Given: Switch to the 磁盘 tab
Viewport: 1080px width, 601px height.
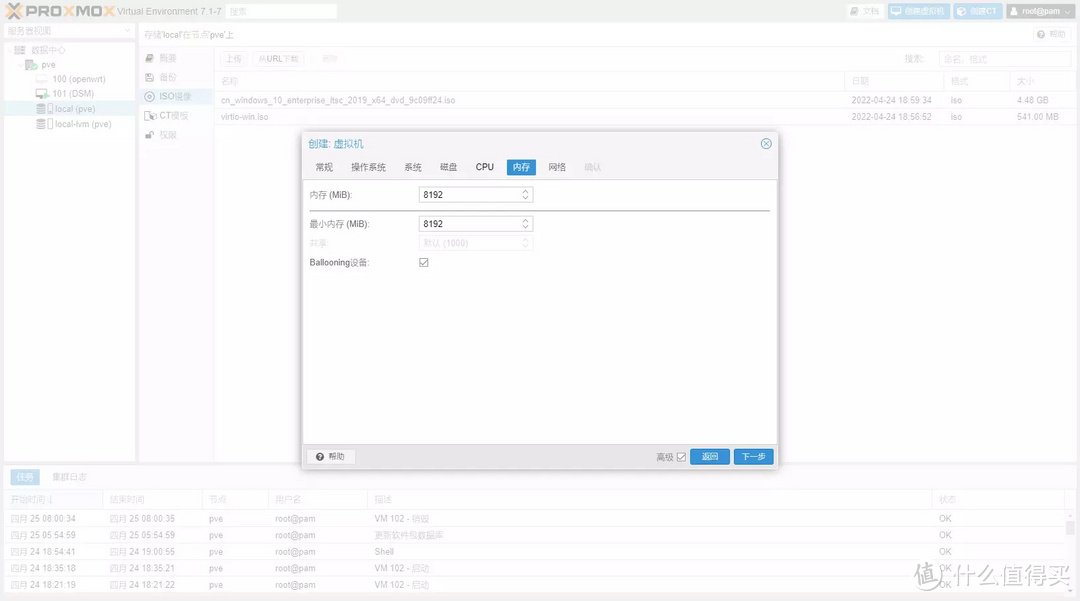Looking at the screenshot, I should pos(448,167).
